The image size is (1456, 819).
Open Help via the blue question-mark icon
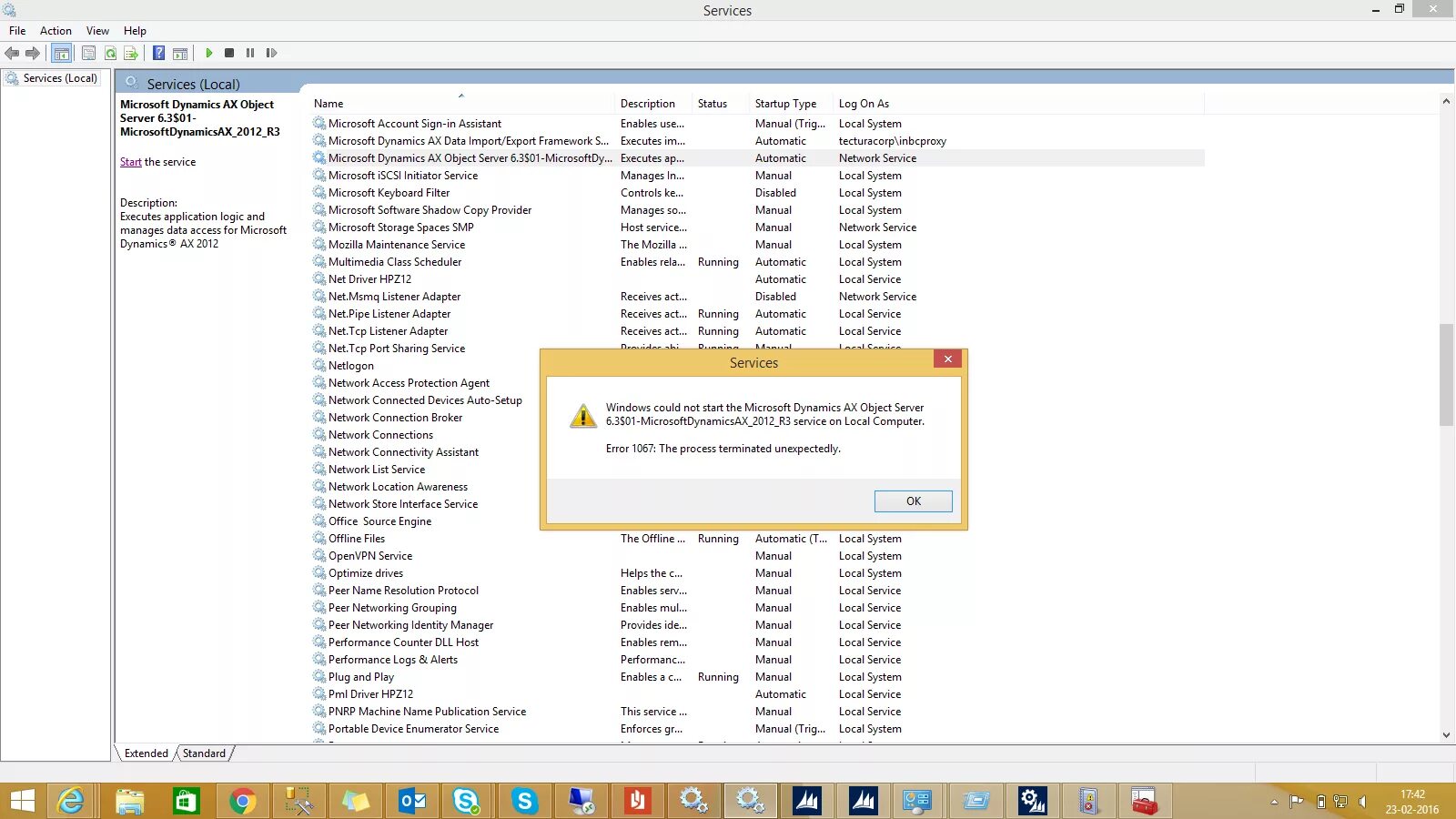click(158, 53)
